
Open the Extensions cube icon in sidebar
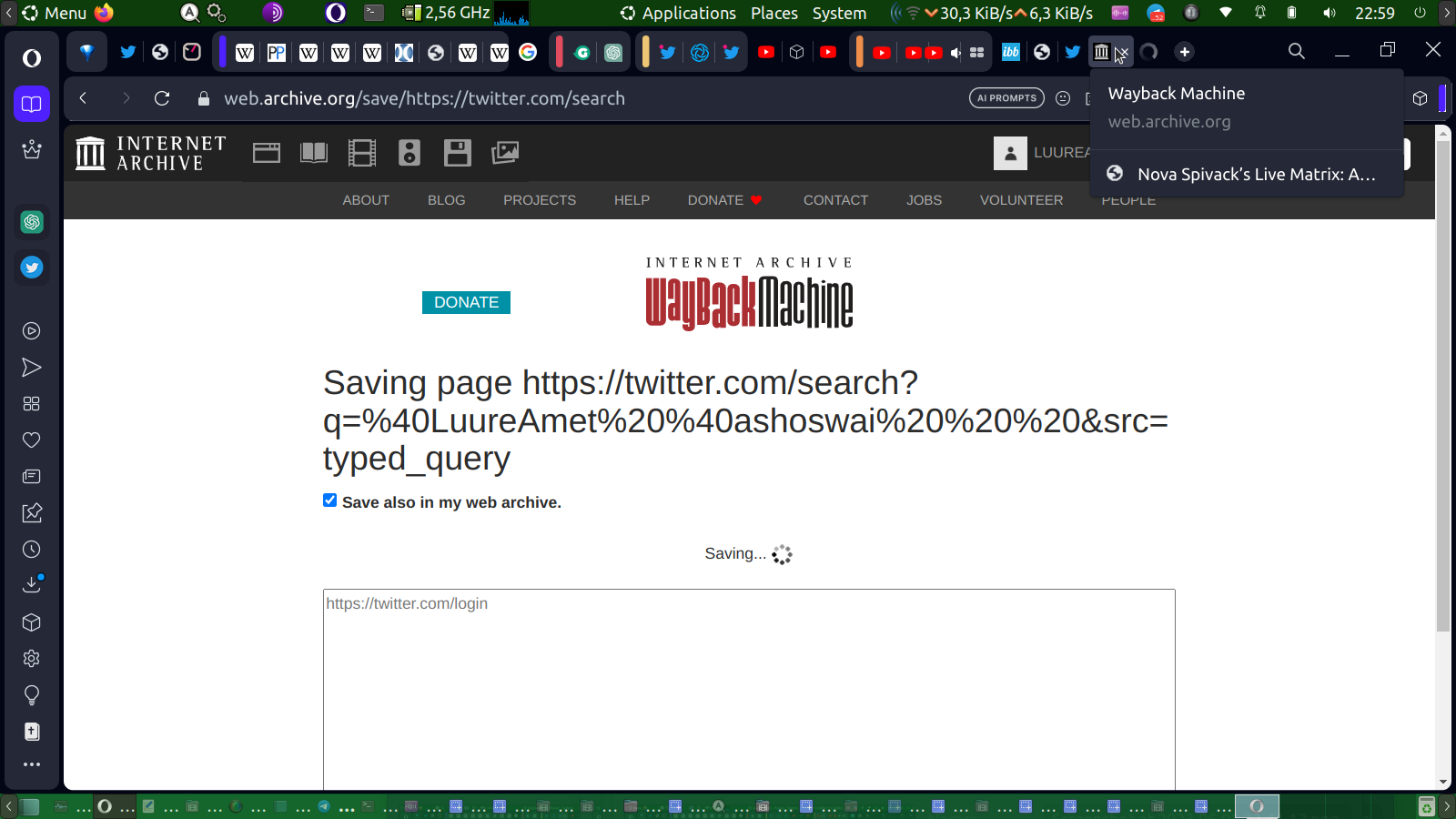click(32, 622)
